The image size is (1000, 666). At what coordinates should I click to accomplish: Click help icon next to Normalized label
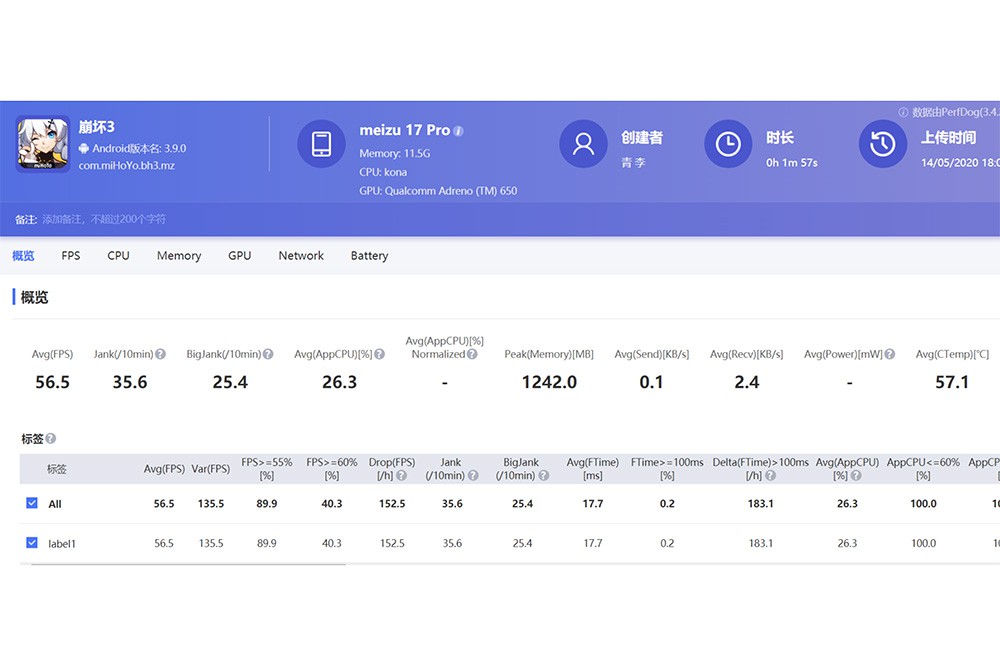pyautogui.click(x=472, y=354)
